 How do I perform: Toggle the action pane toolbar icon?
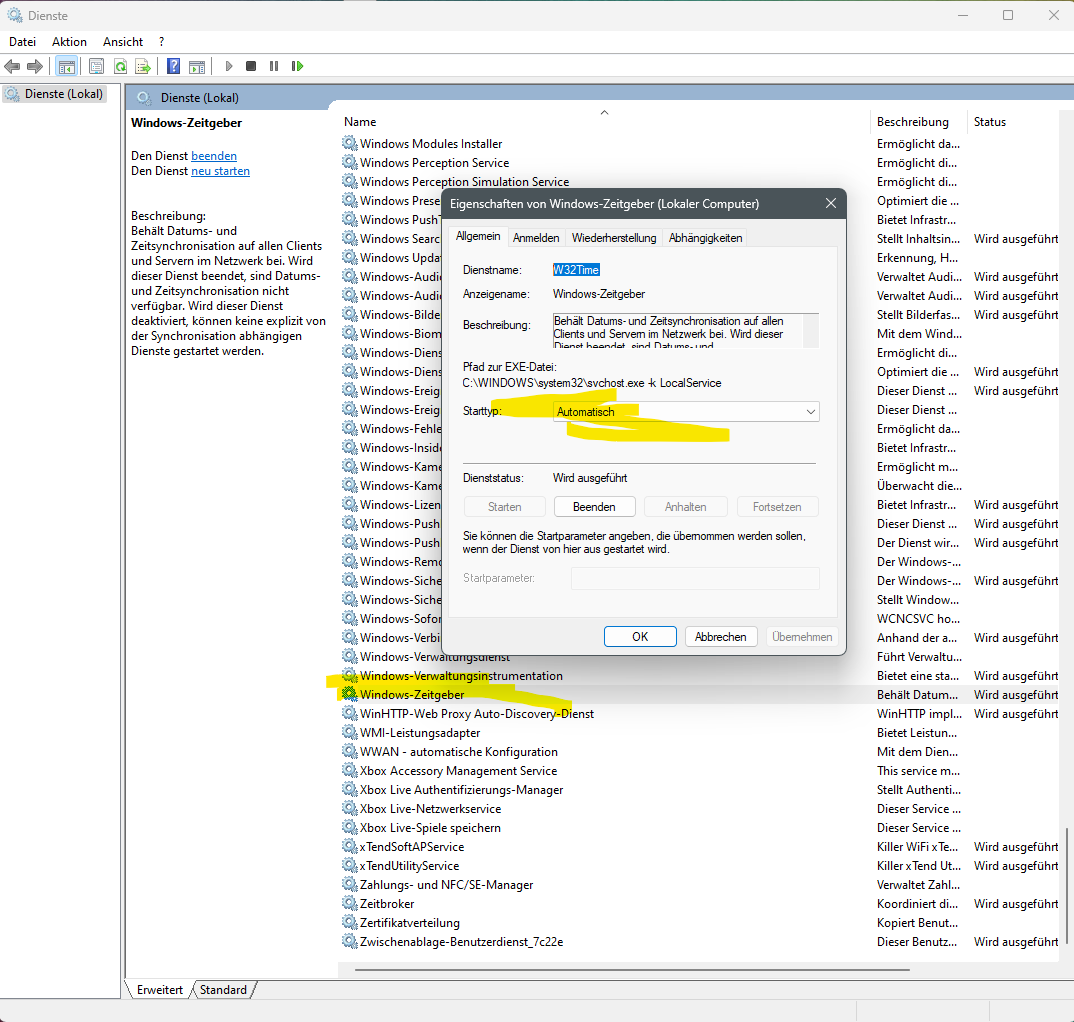tap(197, 66)
